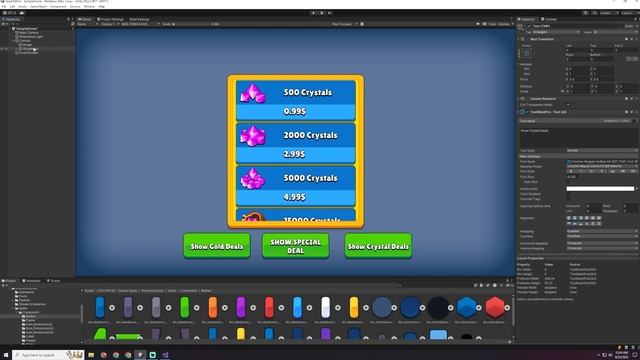Select the blue pill button sprite thumbnail

click(100, 307)
